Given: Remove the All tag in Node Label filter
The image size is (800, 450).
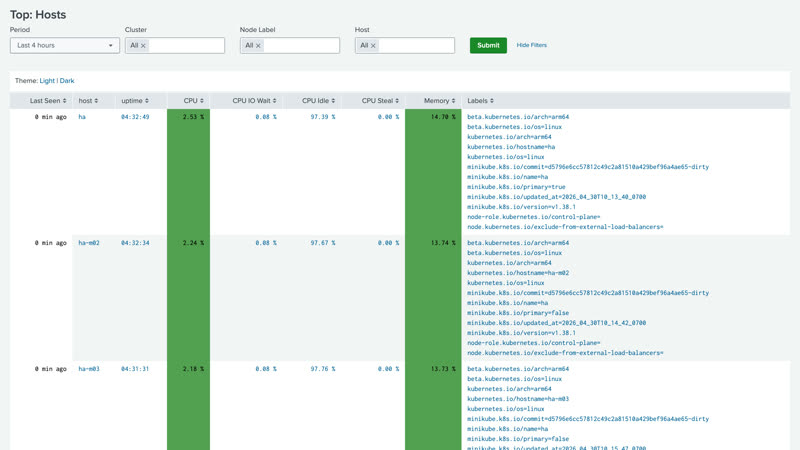Looking at the screenshot, I should point(258,46).
